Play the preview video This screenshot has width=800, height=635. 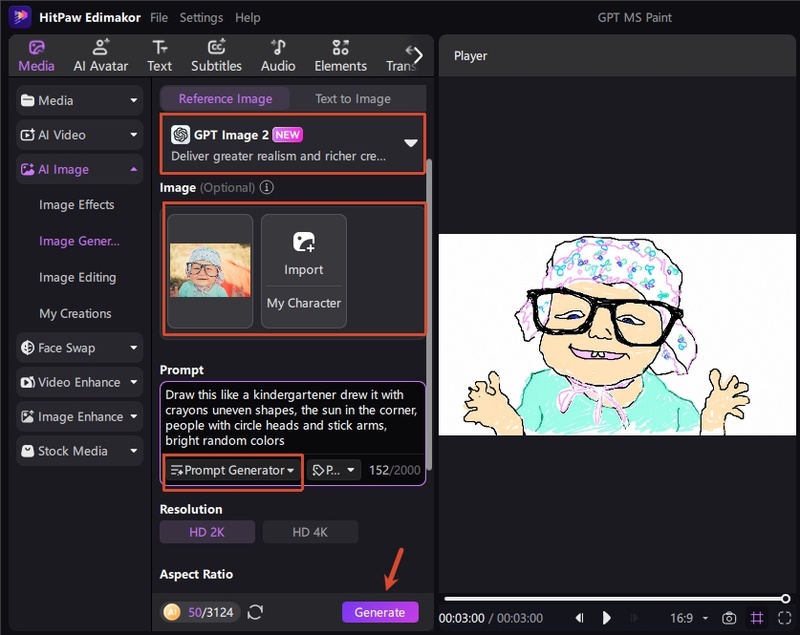(x=607, y=618)
